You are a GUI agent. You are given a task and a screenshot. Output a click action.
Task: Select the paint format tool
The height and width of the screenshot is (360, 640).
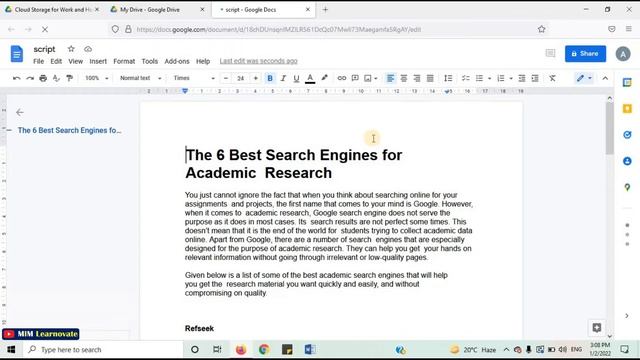click(x=69, y=78)
